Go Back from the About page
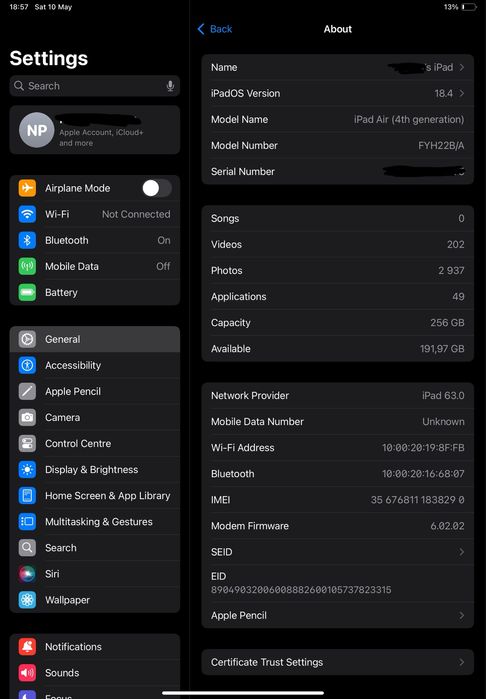Viewport: 486px width, 699px height. tap(214, 29)
